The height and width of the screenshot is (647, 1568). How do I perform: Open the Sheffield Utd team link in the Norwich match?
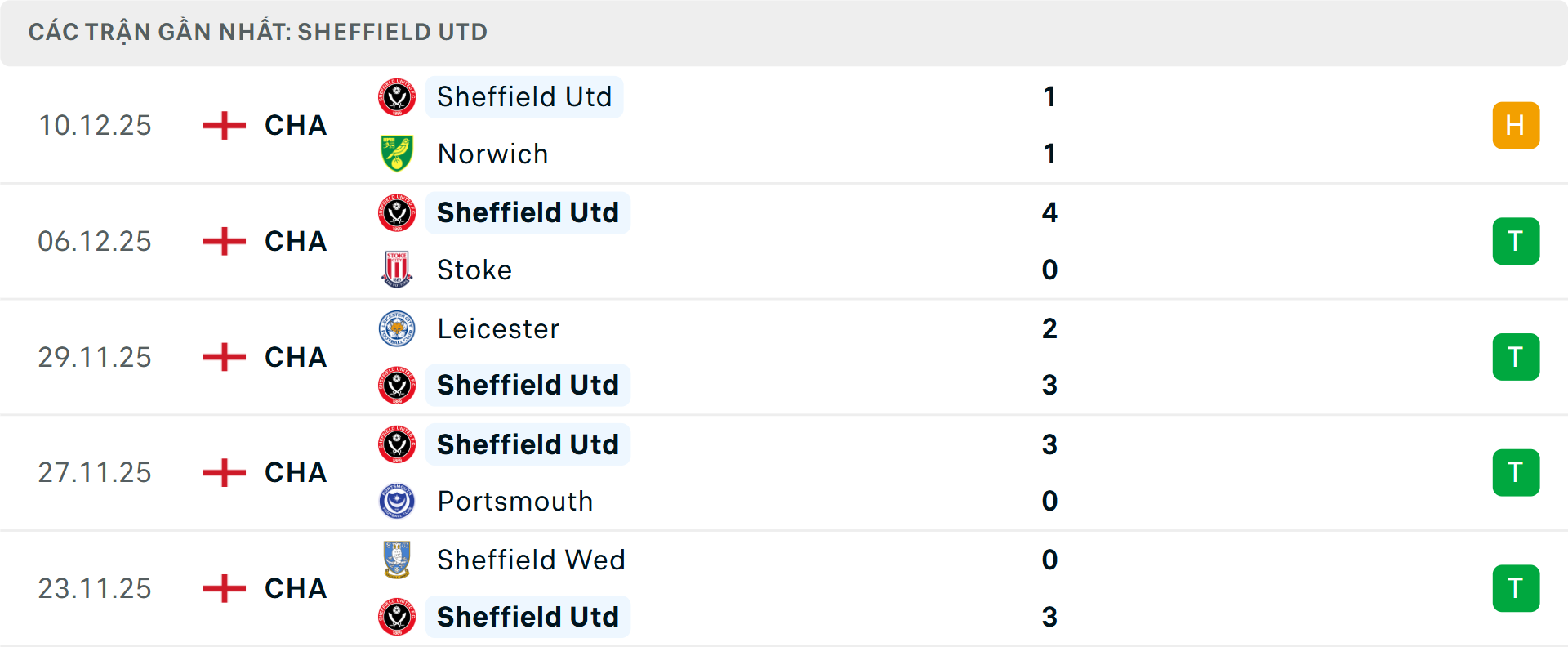tap(524, 96)
